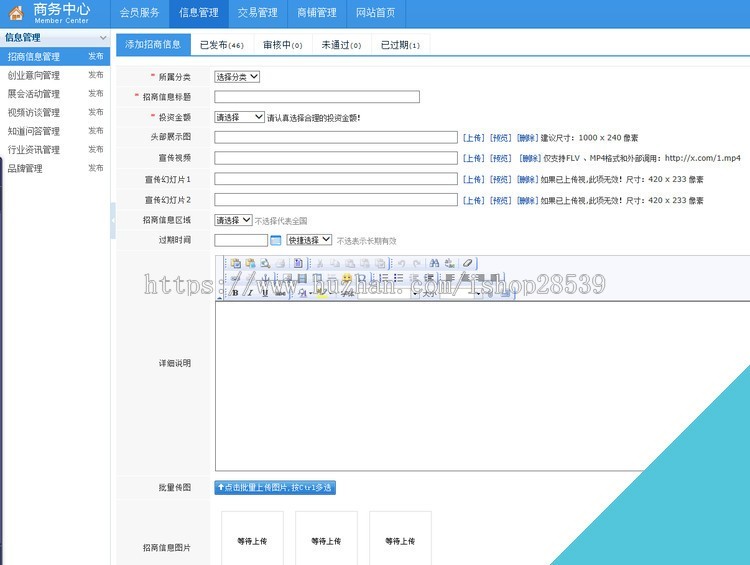Click the first 等待上传 image slot
Image resolution: width=750 pixels, height=565 pixels.
point(252,538)
